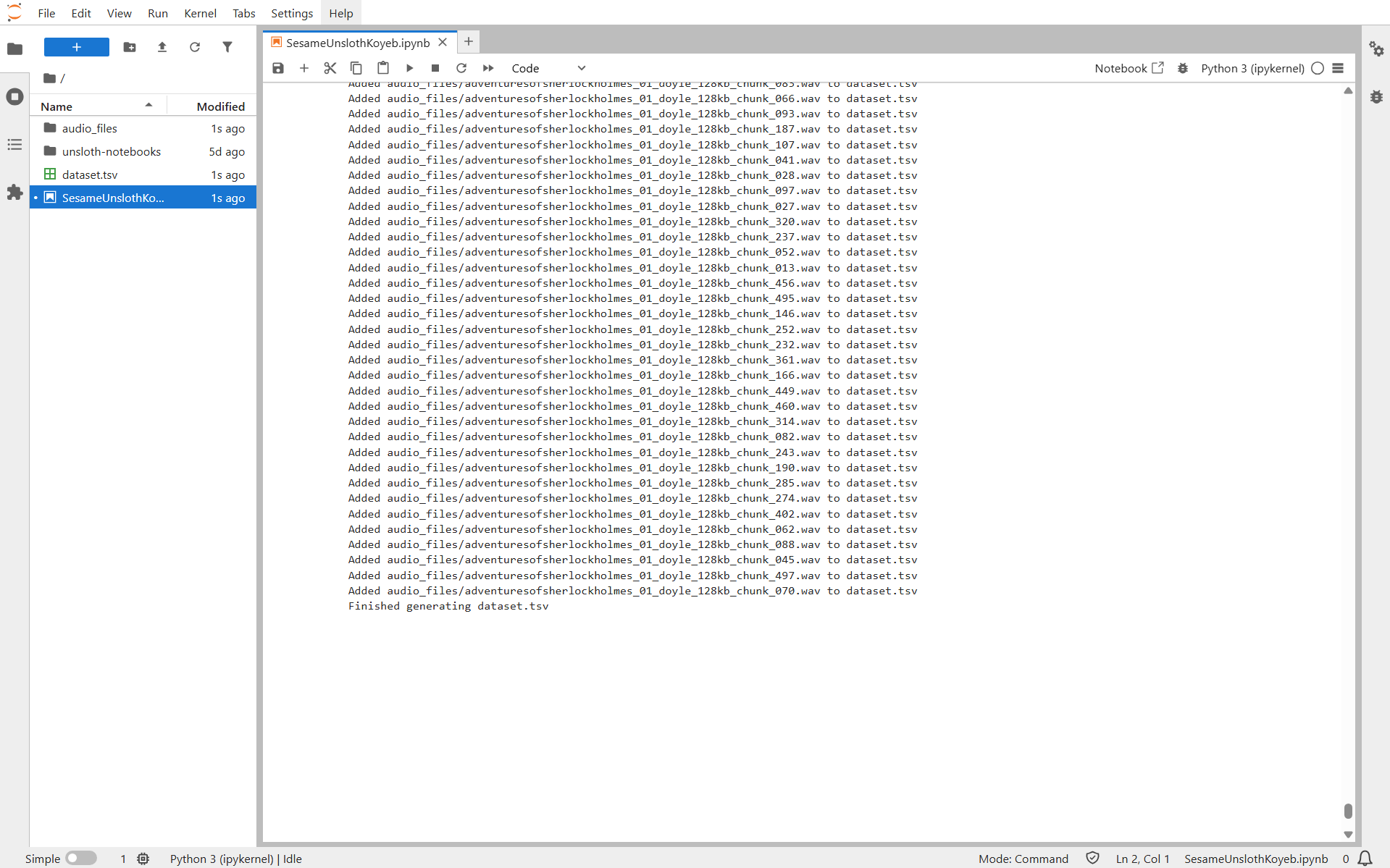Show the running terminals and kernels panel
1390x868 pixels.
coord(14,96)
